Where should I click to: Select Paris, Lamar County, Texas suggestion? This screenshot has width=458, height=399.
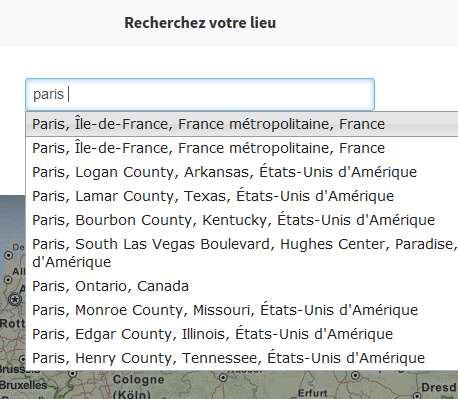(242, 196)
